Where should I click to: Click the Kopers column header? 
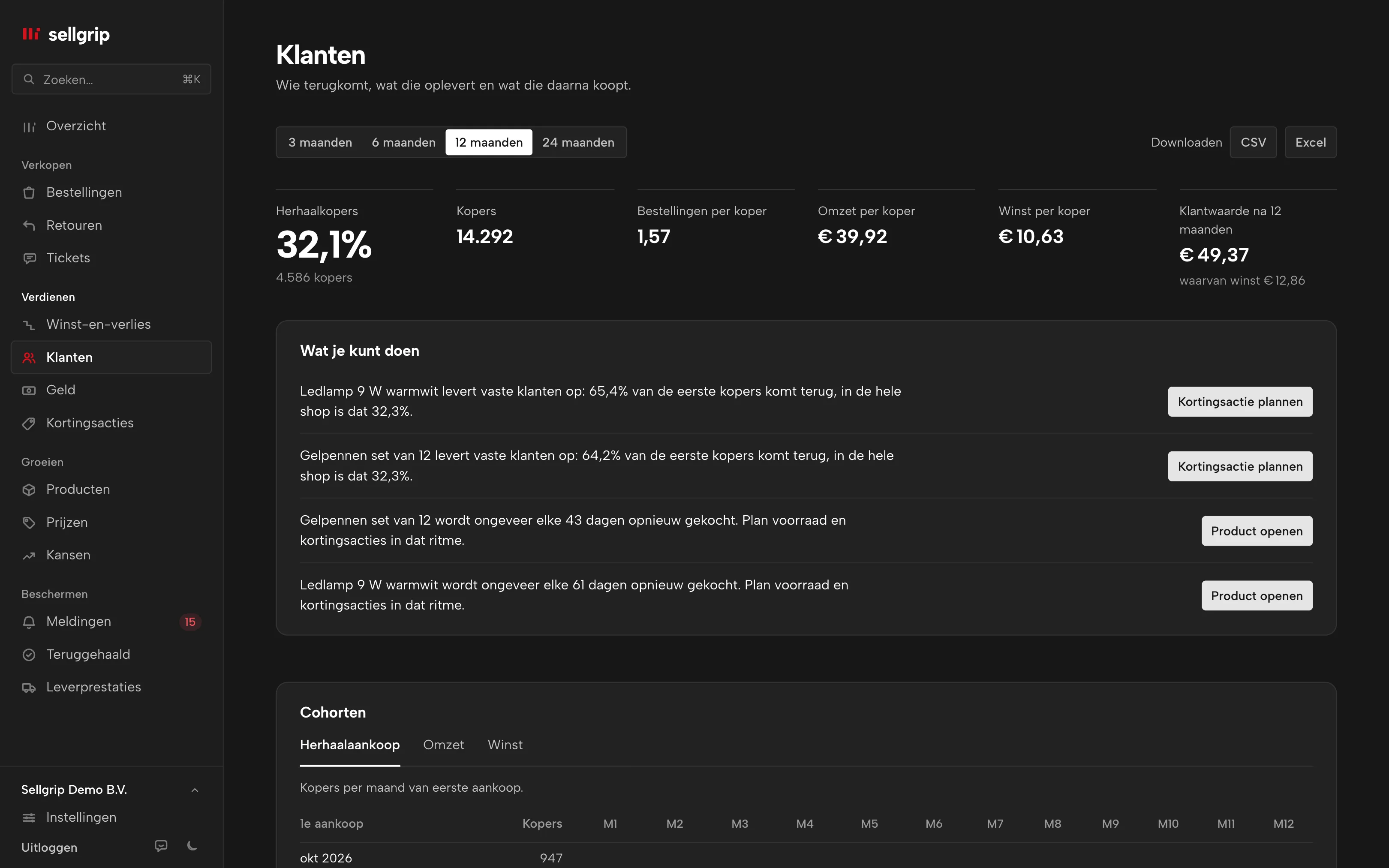(x=542, y=824)
